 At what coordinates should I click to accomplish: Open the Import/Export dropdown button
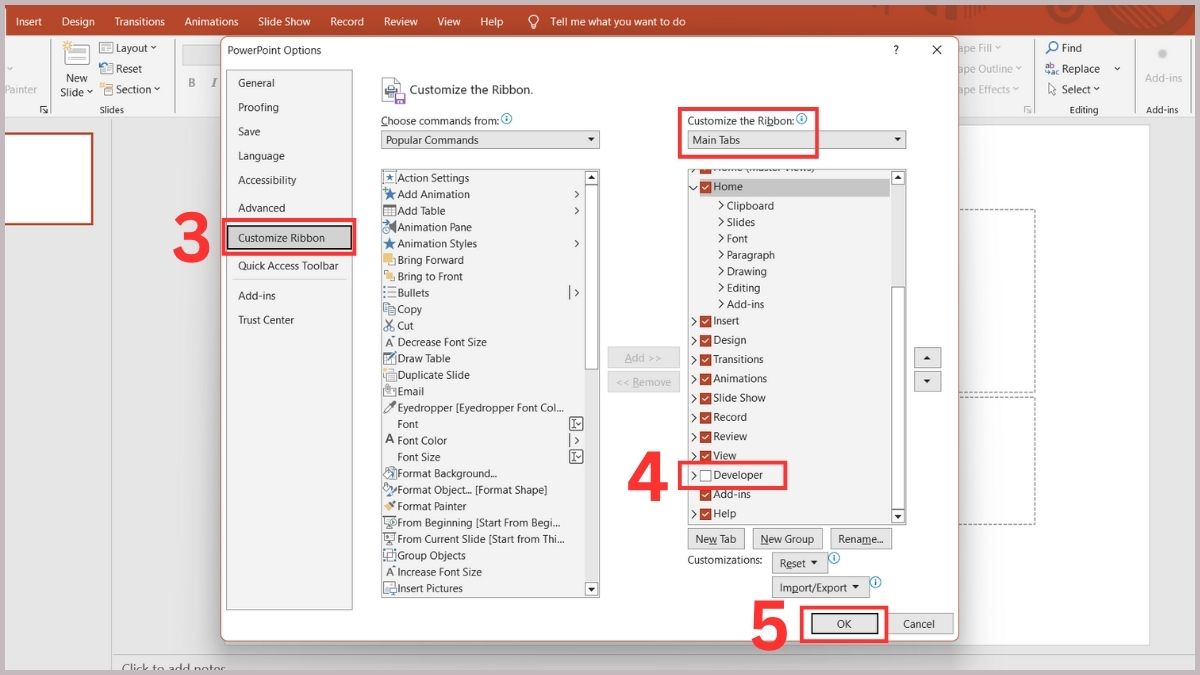click(819, 588)
